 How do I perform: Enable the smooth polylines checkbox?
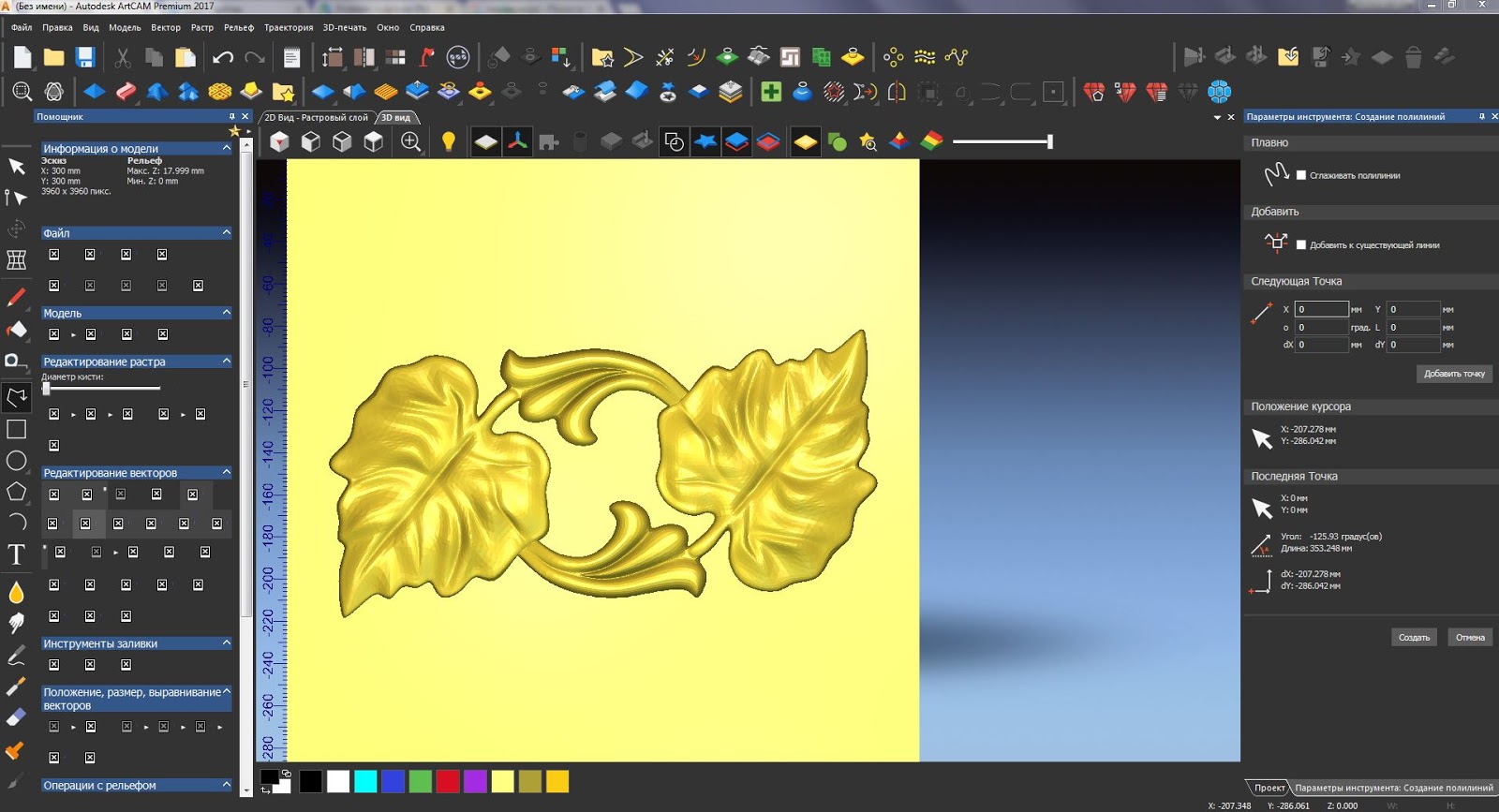click(x=1300, y=175)
